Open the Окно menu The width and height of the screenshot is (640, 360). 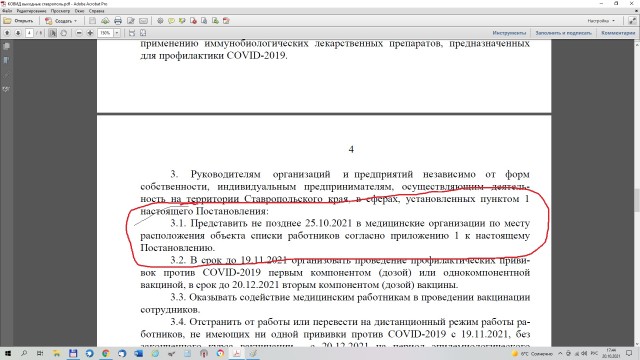pyautogui.click(x=80, y=11)
